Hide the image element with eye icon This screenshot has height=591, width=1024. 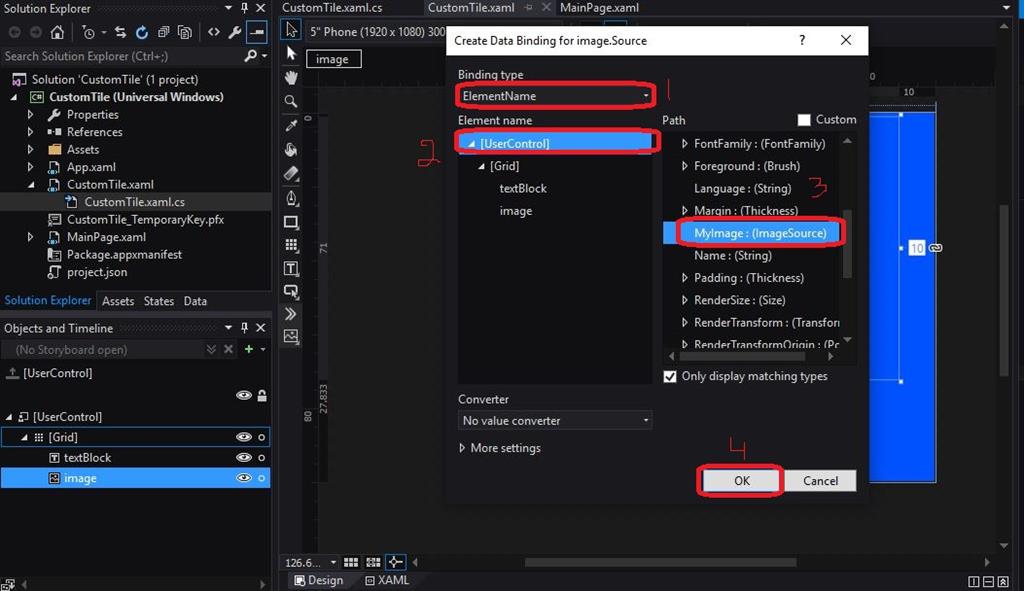[x=244, y=478]
